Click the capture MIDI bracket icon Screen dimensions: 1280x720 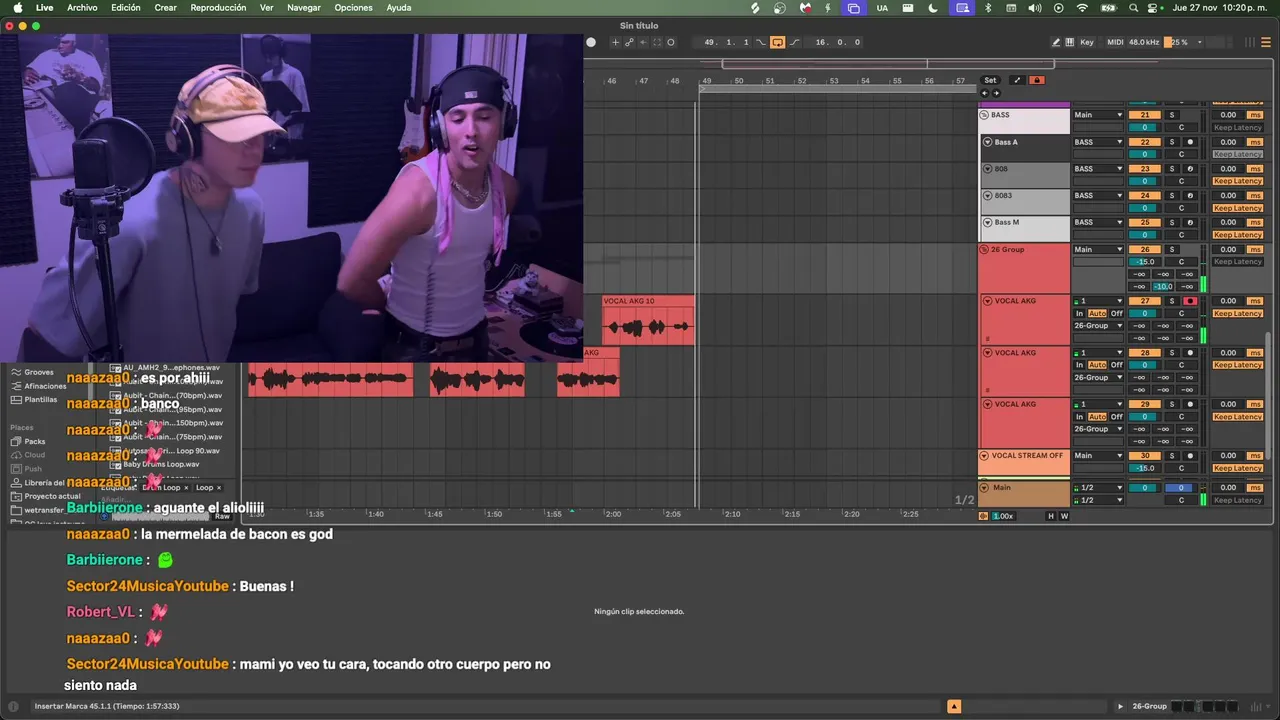pos(657,42)
